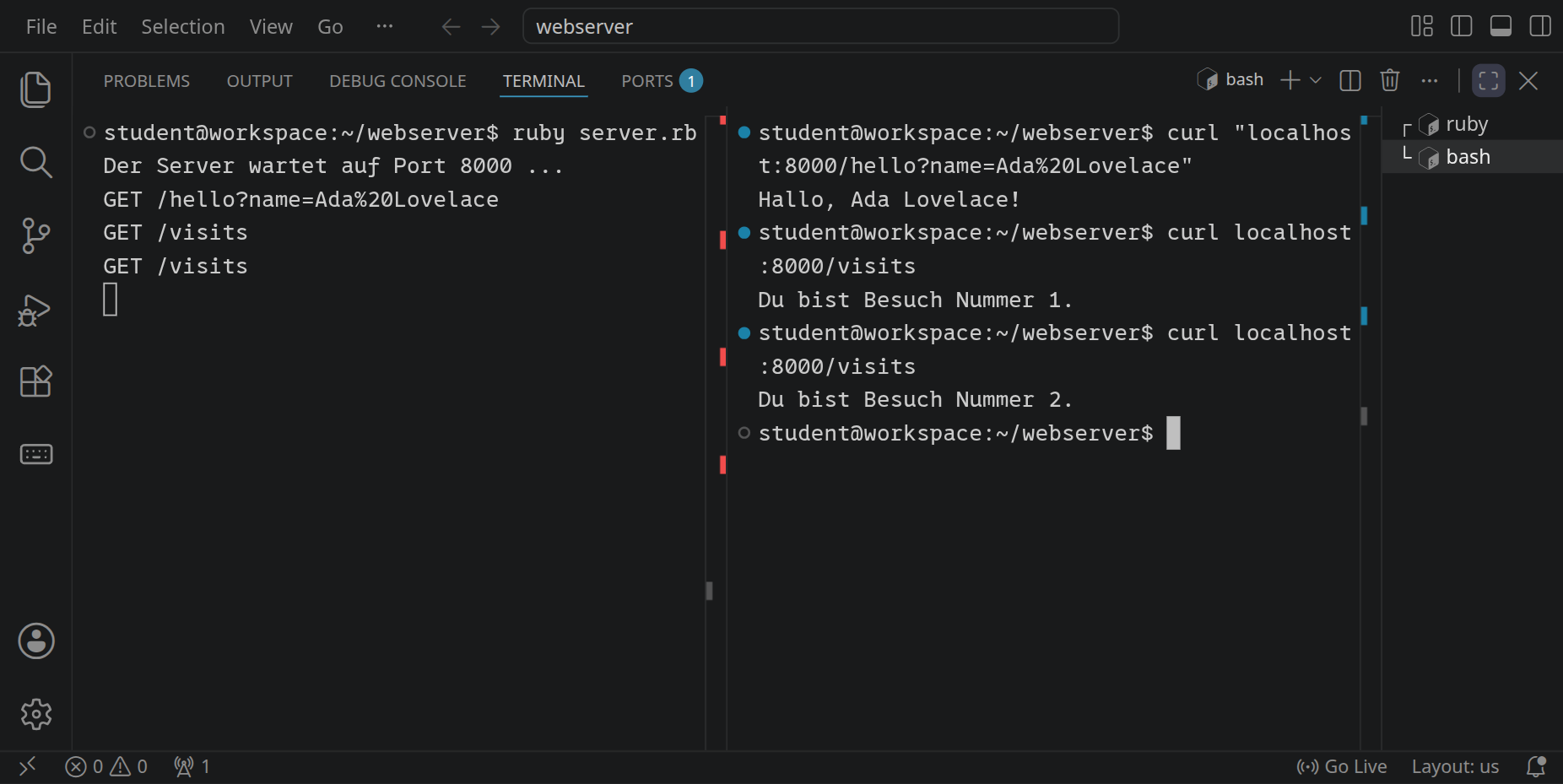Viewport: 1563px width, 784px height.
Task: Open the View menu
Action: 271,27
